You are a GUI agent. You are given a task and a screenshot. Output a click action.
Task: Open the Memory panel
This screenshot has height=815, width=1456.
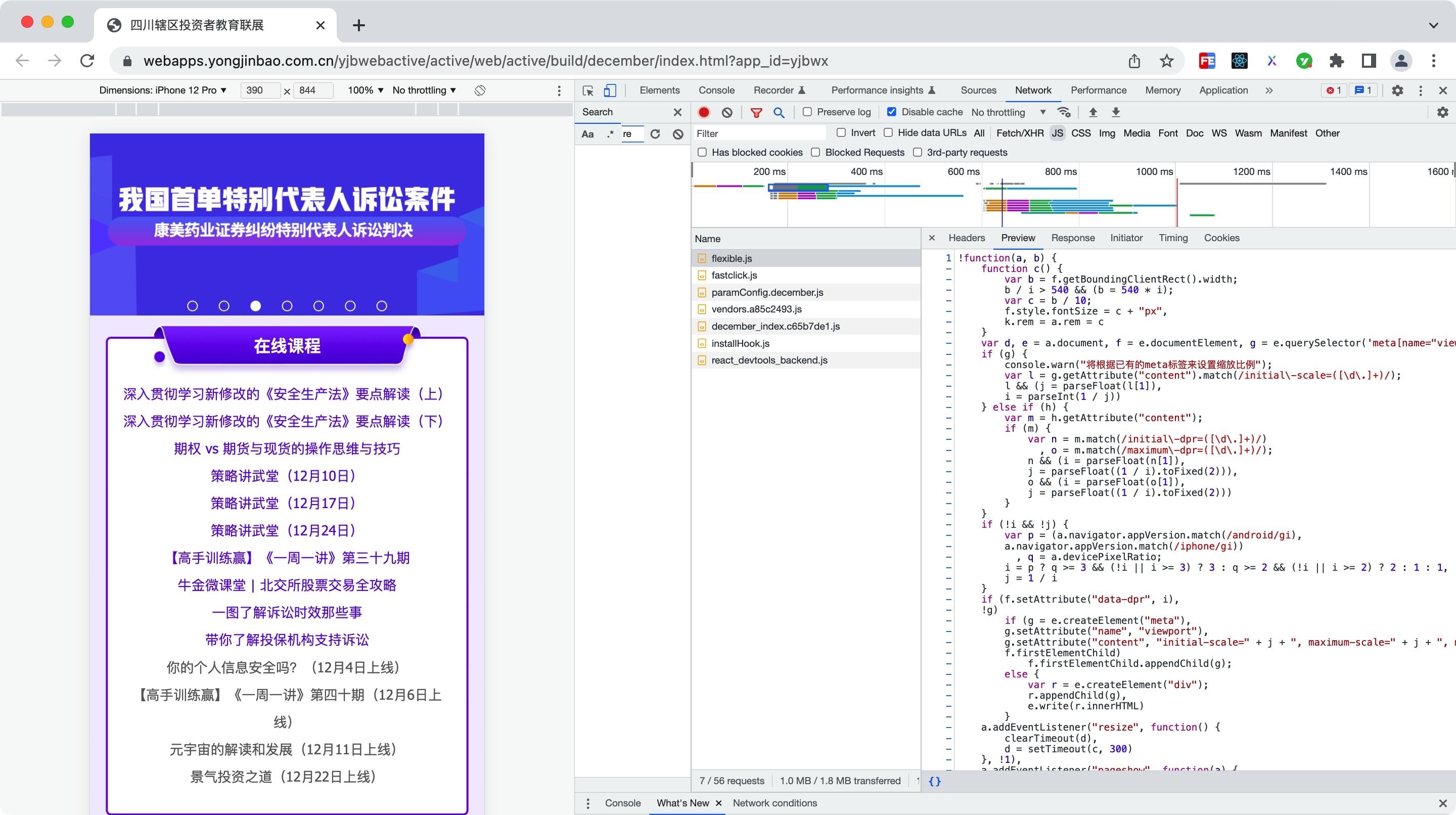[1163, 90]
